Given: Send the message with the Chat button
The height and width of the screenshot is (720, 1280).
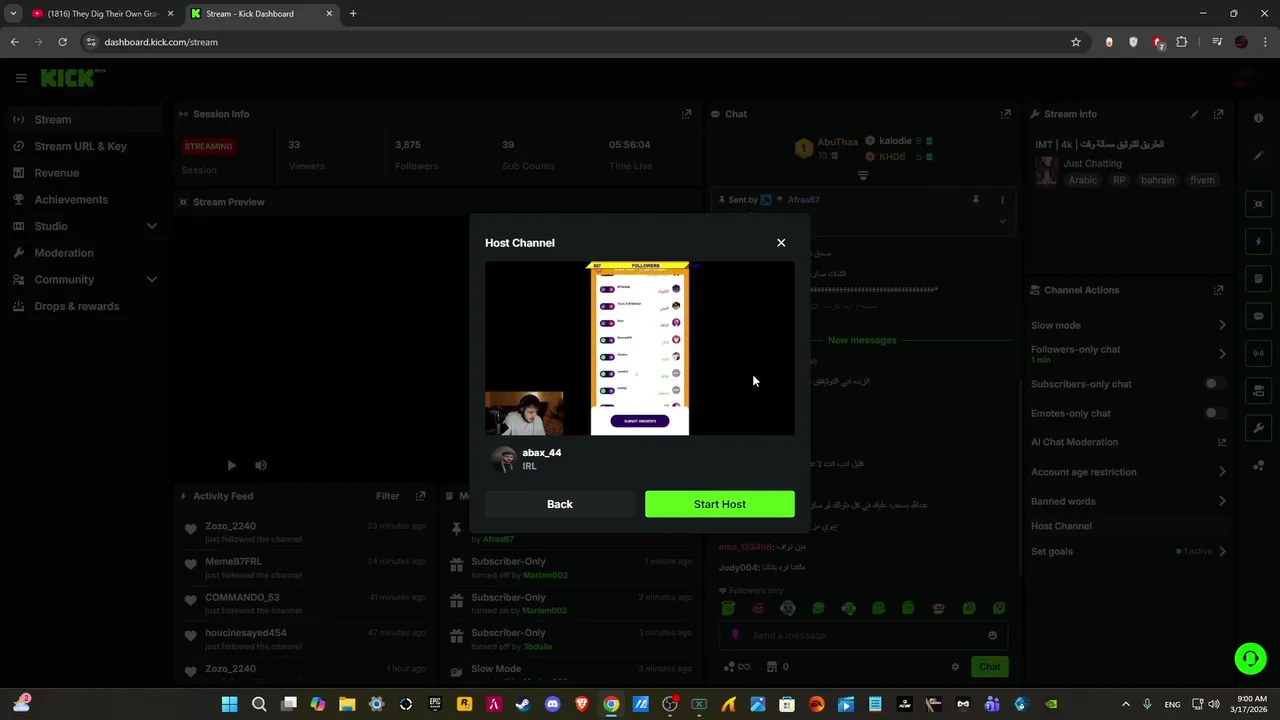Looking at the screenshot, I should click(x=989, y=667).
